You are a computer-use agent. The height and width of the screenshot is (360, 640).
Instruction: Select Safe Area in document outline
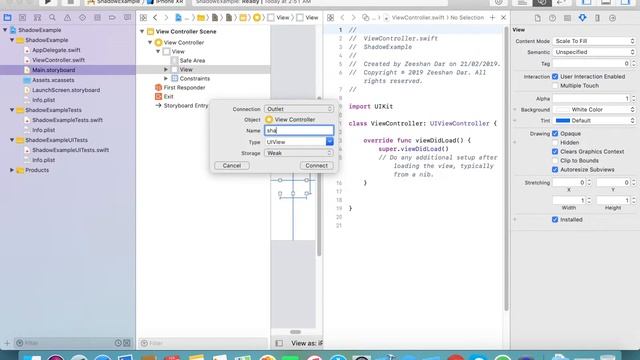(192, 60)
